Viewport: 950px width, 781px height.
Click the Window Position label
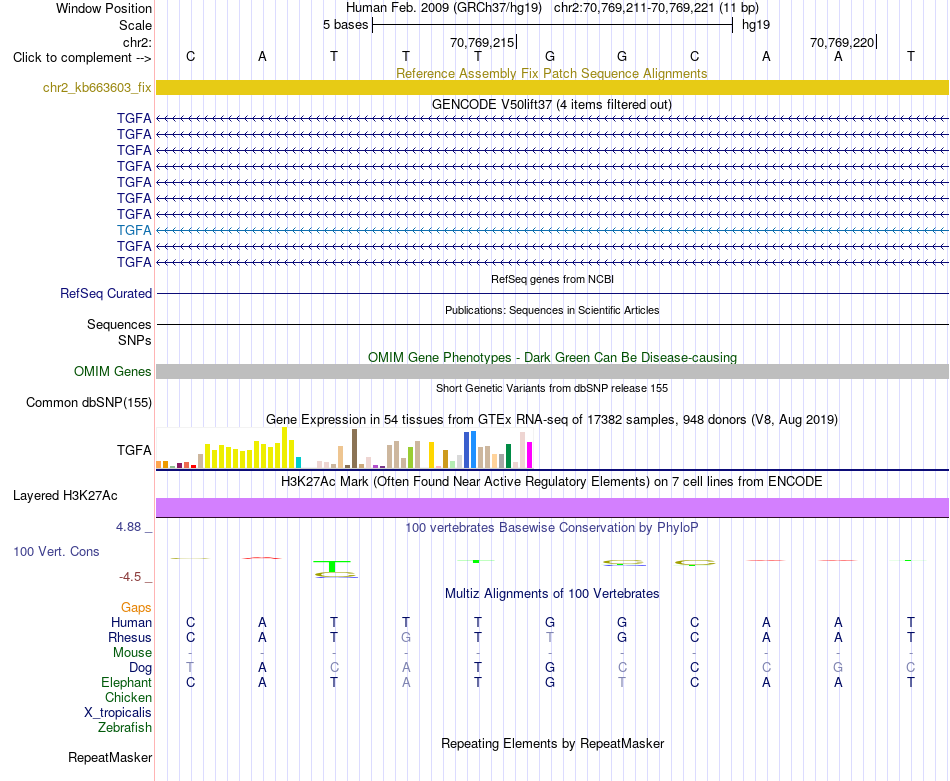tap(104, 8)
